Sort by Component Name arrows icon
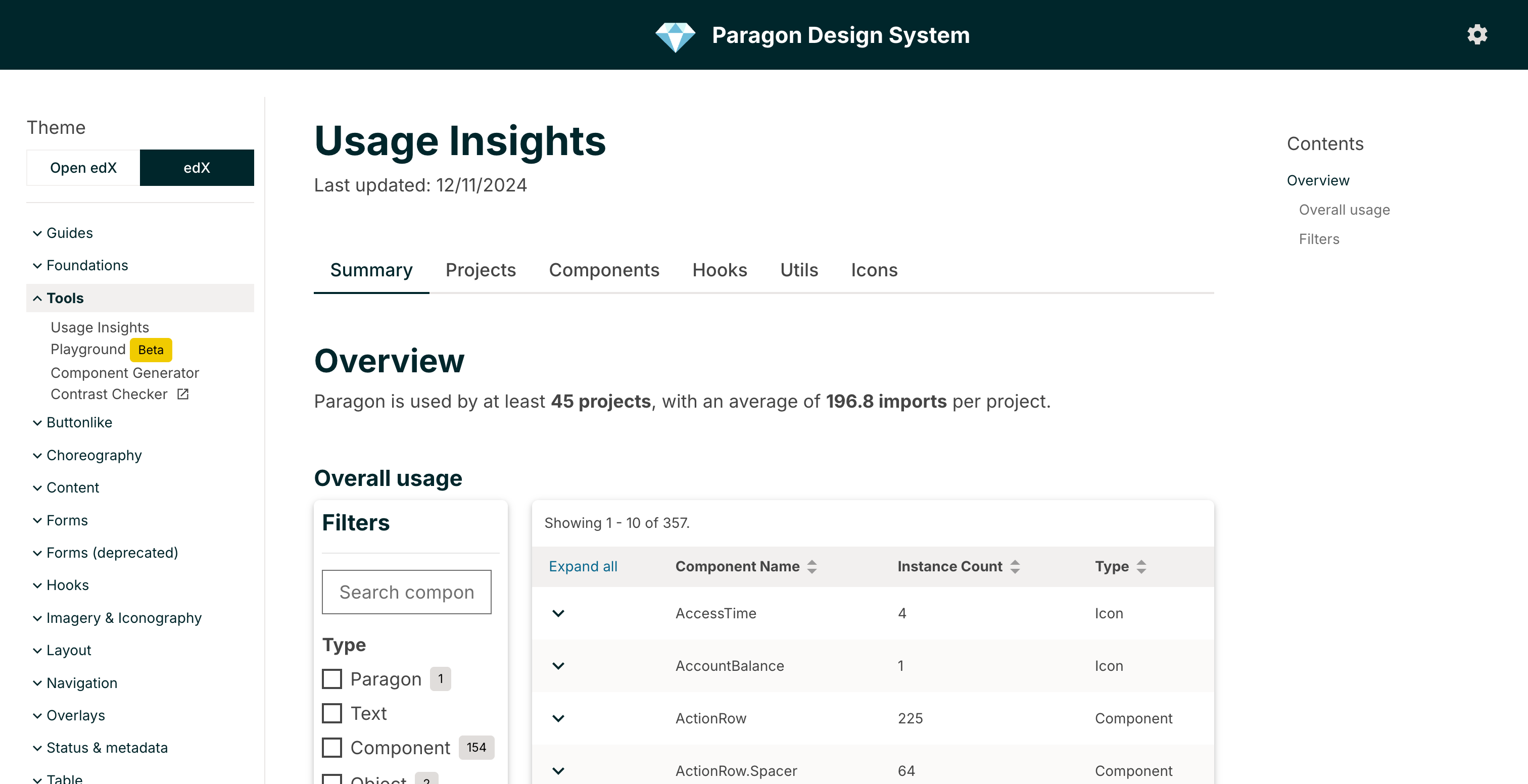Viewport: 1528px width, 784px height. 812,566
